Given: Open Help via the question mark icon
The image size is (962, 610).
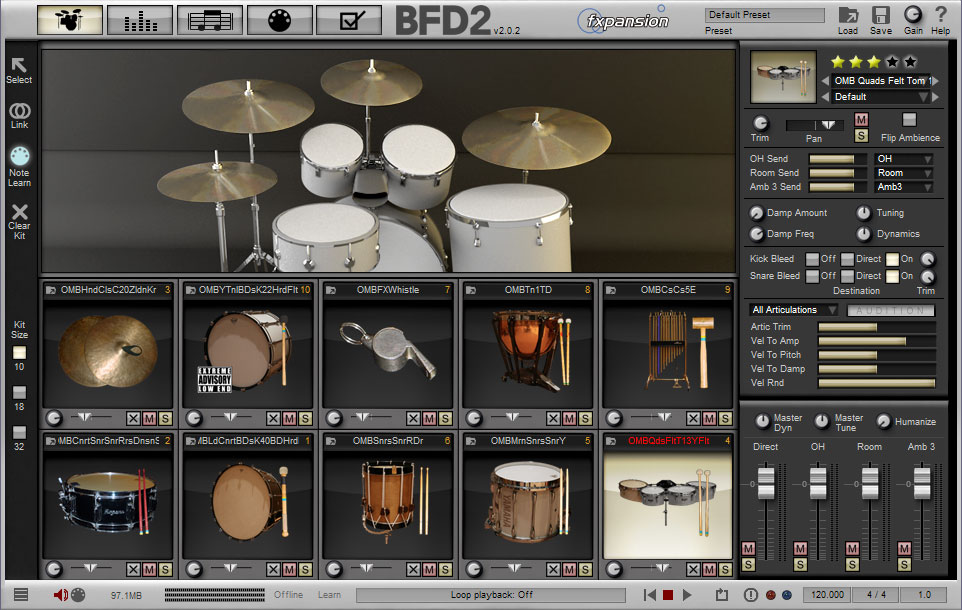Looking at the screenshot, I should [x=941, y=14].
